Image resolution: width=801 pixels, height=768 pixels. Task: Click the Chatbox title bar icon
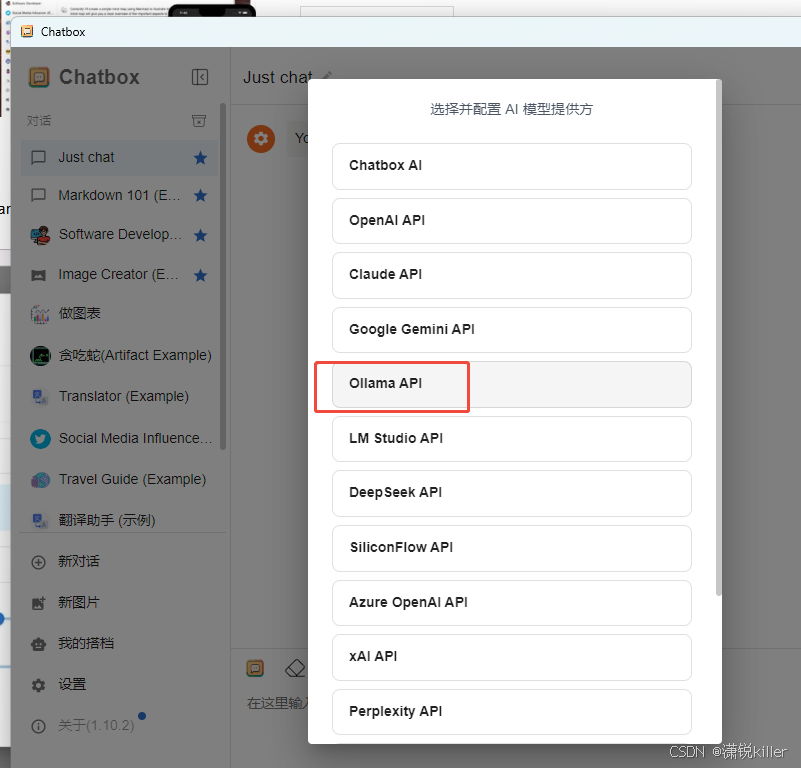27,32
